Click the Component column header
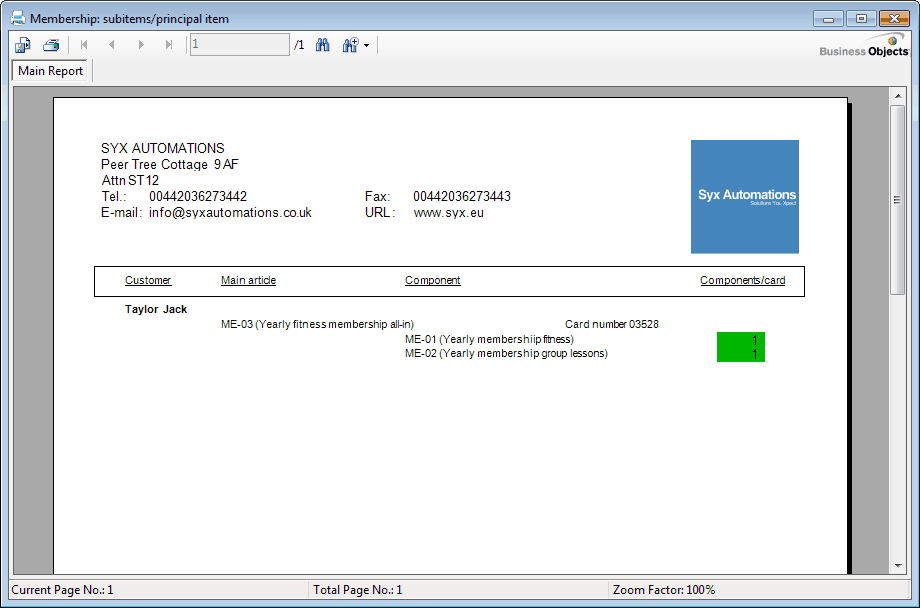Viewport: 920px width, 608px height. tap(432, 281)
